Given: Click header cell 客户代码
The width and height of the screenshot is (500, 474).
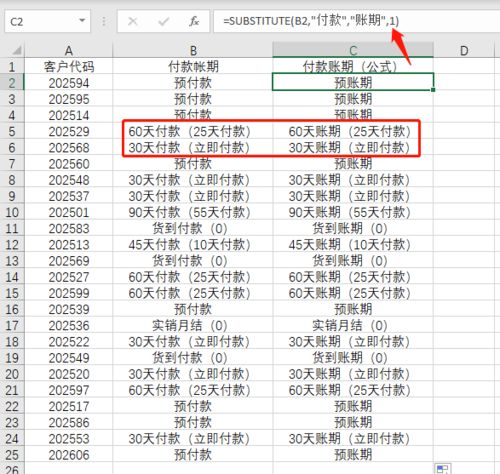Looking at the screenshot, I should pyautogui.click(x=69, y=66).
